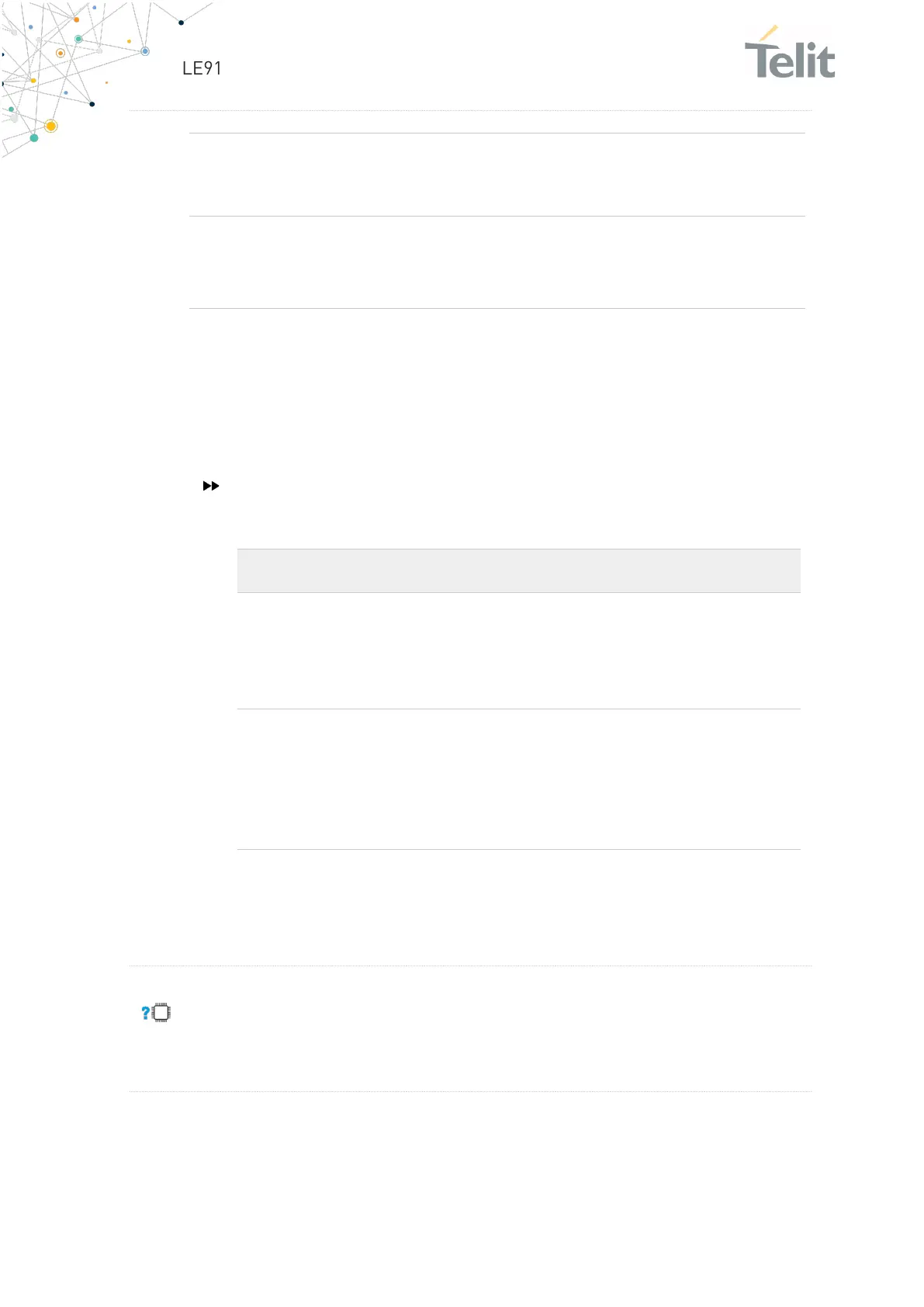Select the orange dot inside a ring
The image size is (924, 1307).
61,54
